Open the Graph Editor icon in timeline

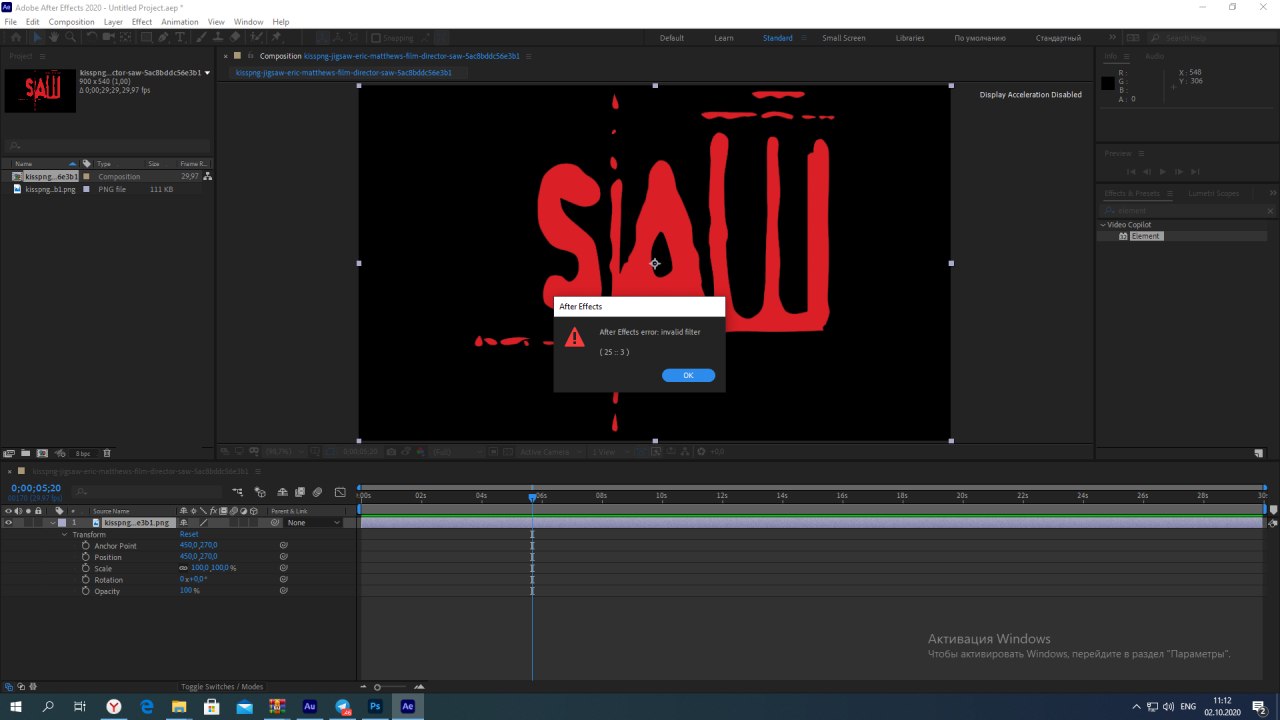click(340, 492)
